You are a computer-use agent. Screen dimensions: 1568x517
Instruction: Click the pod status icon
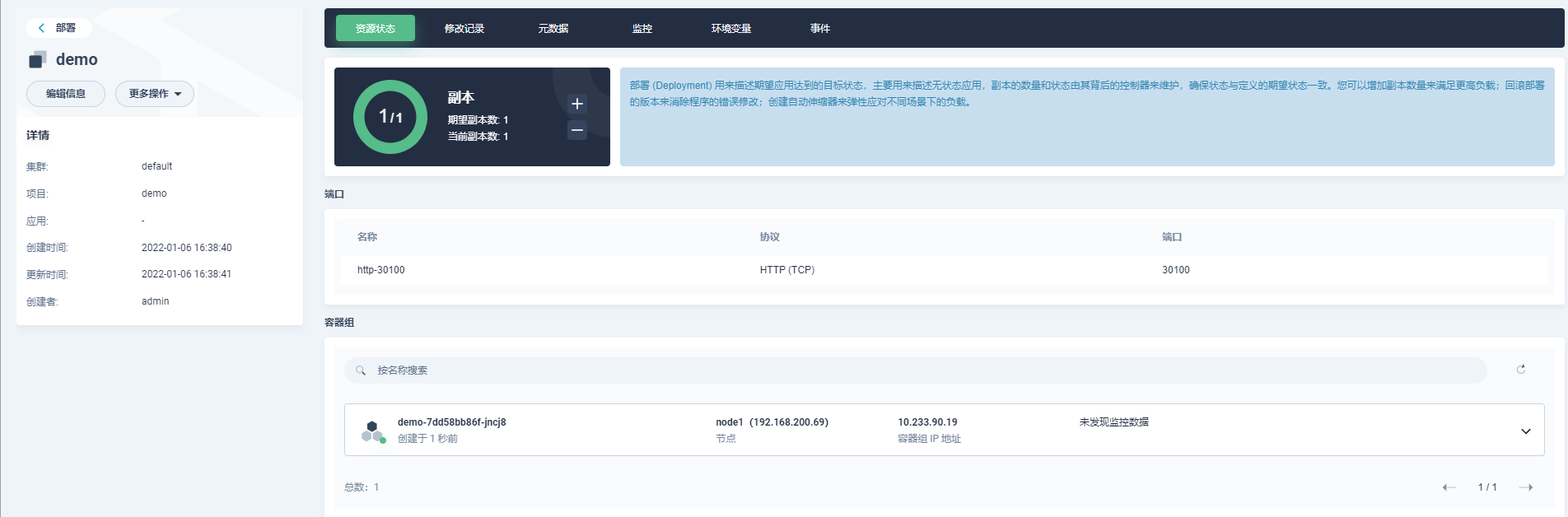[373, 431]
